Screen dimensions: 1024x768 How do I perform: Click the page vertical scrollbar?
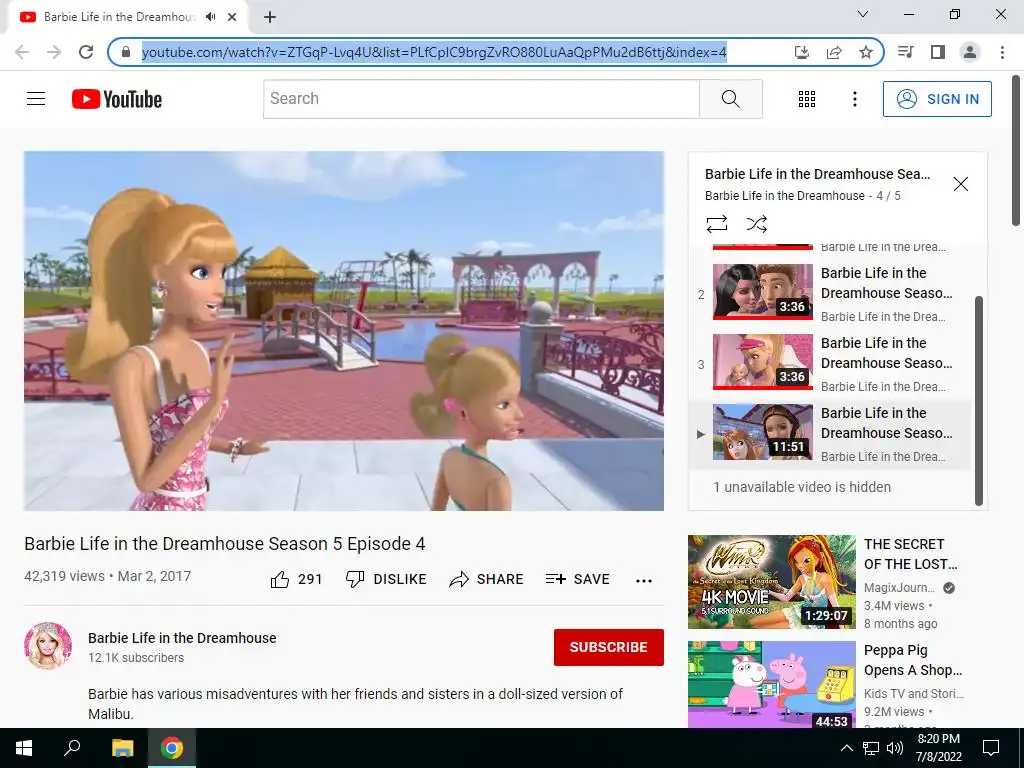[1016, 152]
